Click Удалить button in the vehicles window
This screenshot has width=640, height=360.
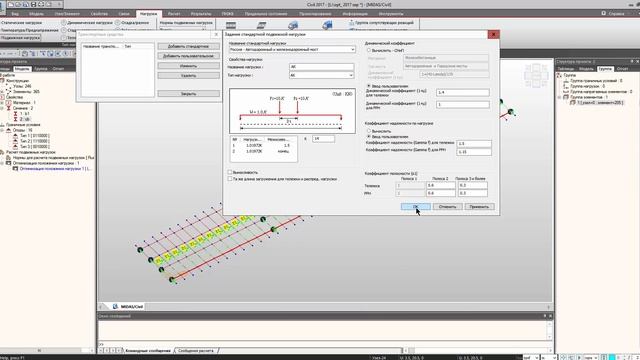188,76
